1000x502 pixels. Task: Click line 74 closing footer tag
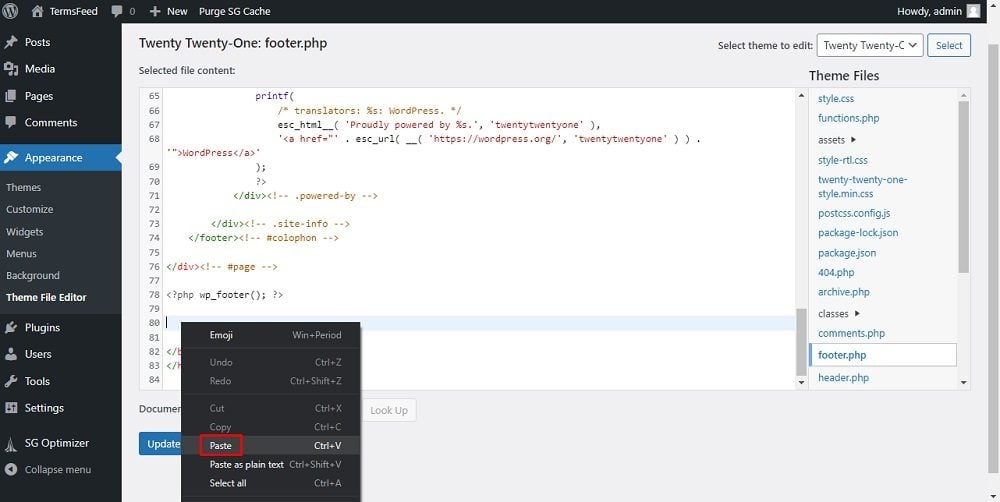pyautogui.click(x=263, y=238)
